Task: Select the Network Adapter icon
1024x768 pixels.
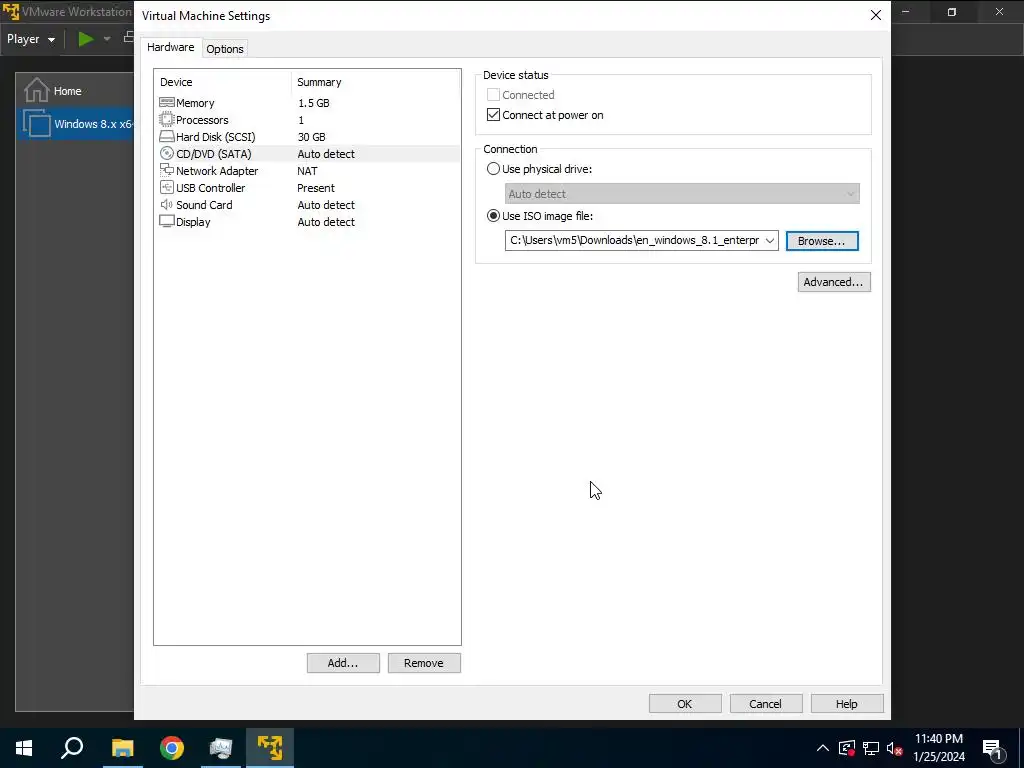Action: tap(167, 170)
